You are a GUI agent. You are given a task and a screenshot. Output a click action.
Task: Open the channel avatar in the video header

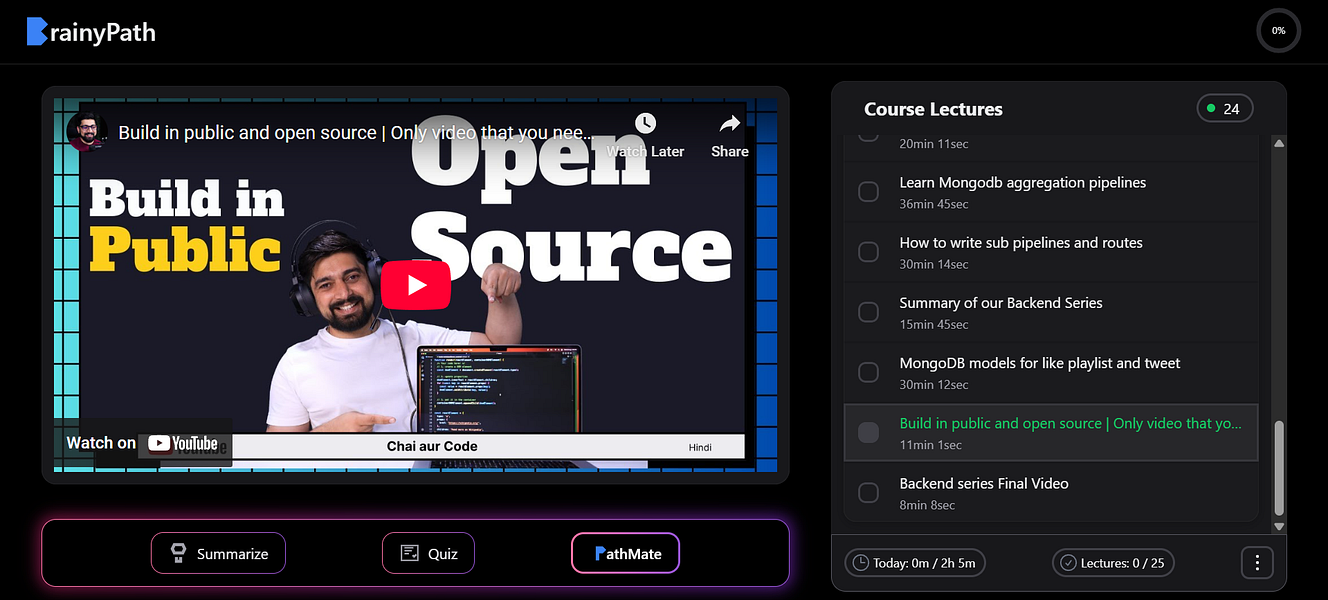tap(87, 132)
